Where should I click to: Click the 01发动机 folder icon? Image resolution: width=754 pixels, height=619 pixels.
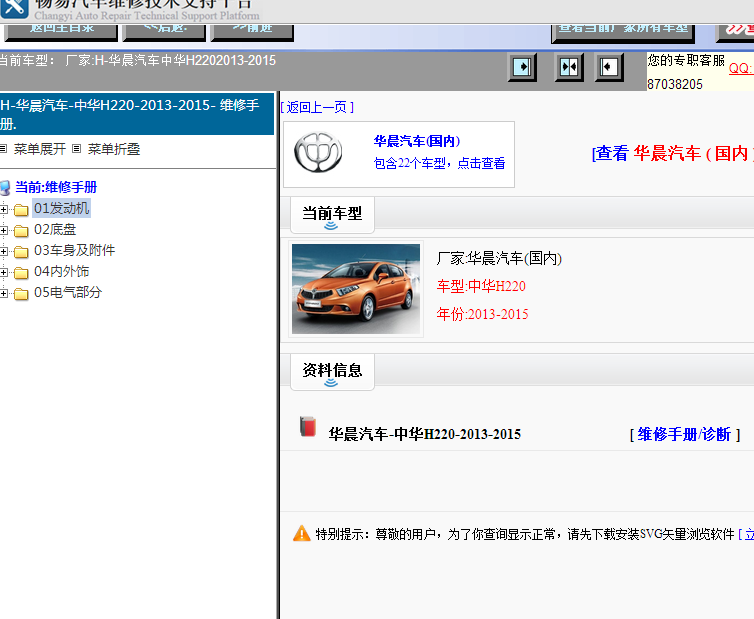(x=21, y=210)
